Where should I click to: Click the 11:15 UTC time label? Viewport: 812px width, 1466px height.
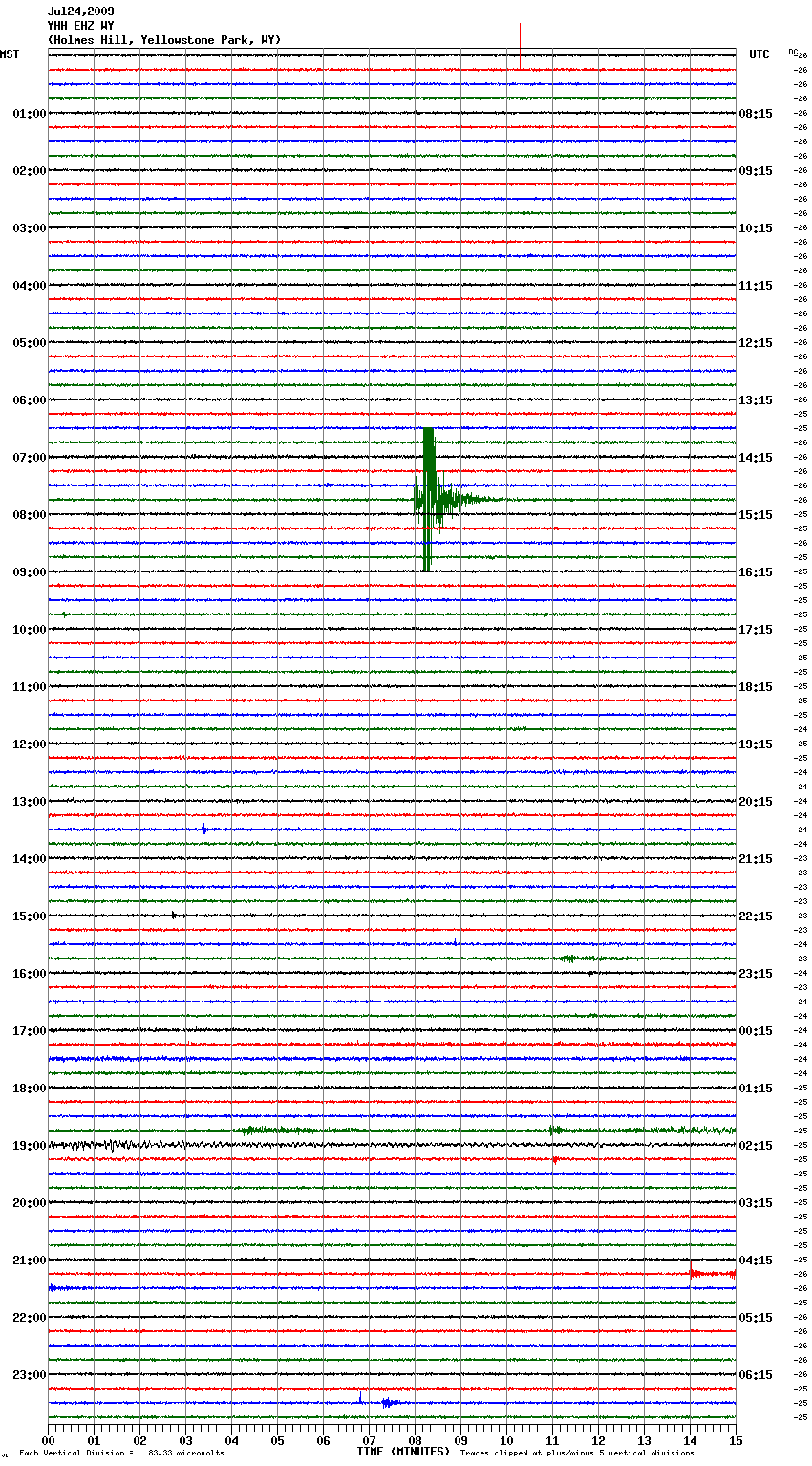(756, 285)
